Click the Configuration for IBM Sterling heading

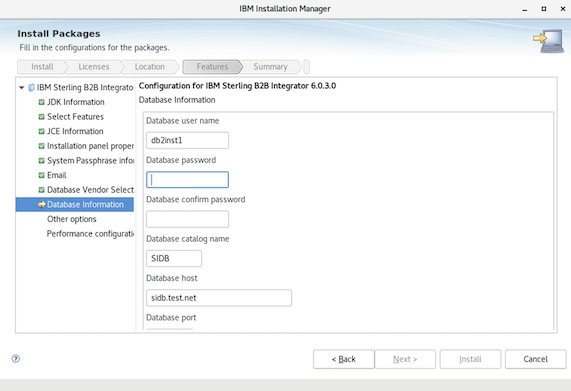(x=237, y=86)
